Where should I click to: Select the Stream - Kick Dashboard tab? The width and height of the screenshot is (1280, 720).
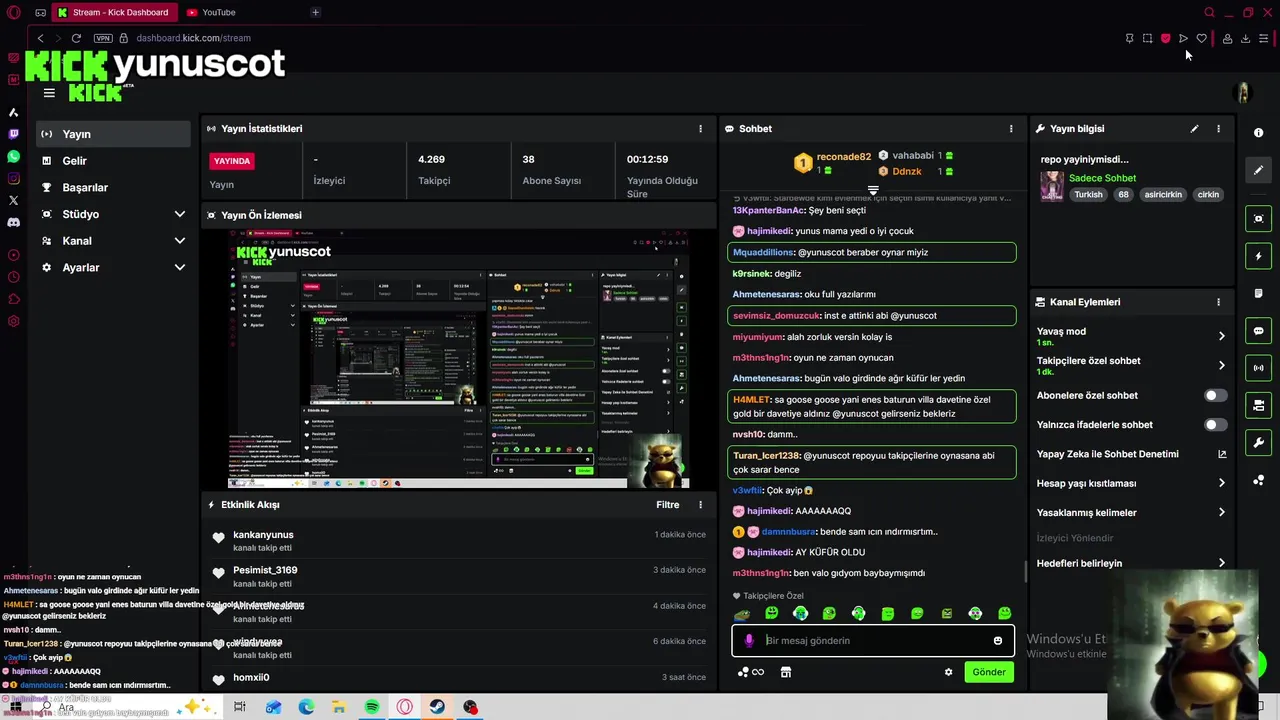(115, 12)
